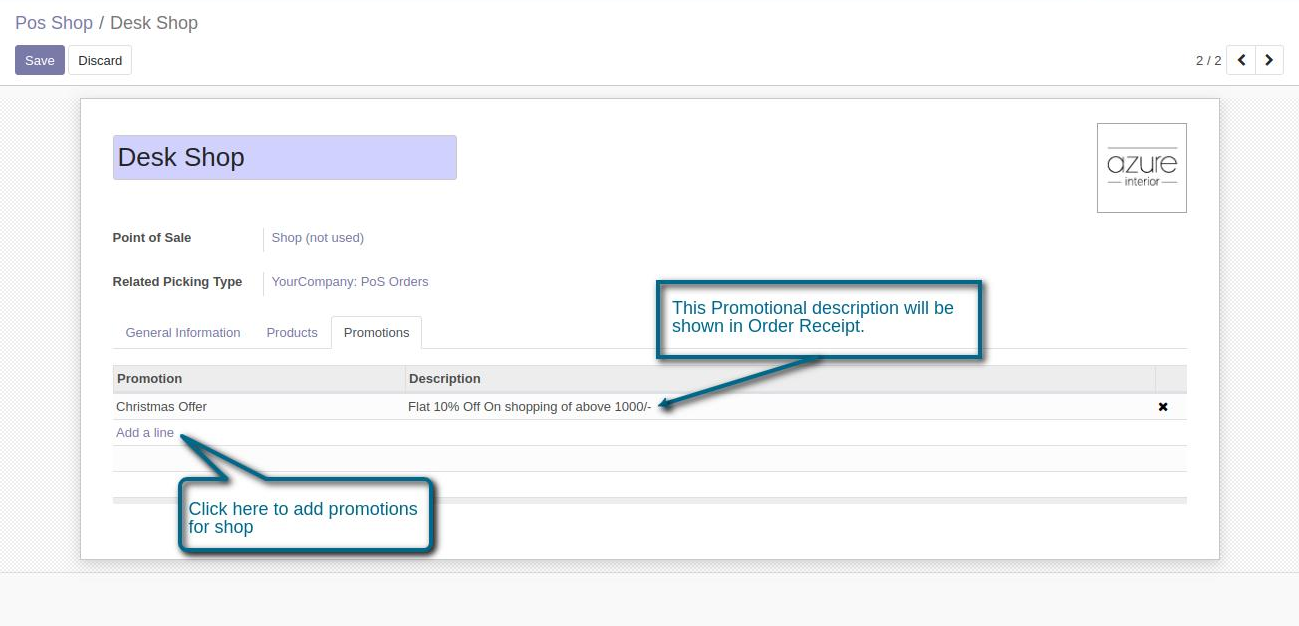The height and width of the screenshot is (626, 1299).
Task: Save the Desk Shop record
Action: tap(40, 60)
